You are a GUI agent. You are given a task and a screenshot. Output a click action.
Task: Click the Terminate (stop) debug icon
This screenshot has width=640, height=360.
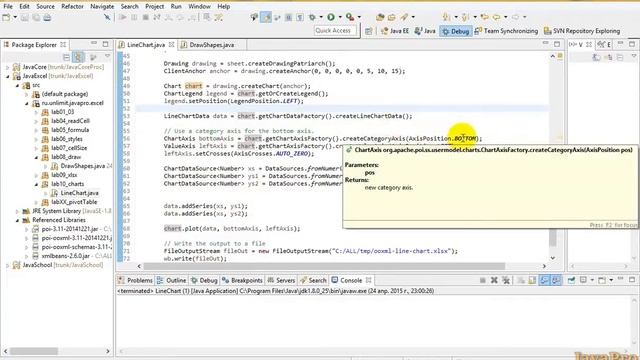pos(145,17)
